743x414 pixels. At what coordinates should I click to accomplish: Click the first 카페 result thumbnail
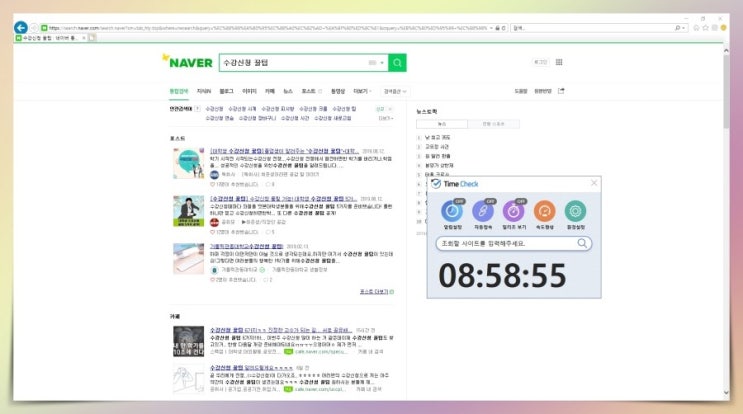(188, 341)
